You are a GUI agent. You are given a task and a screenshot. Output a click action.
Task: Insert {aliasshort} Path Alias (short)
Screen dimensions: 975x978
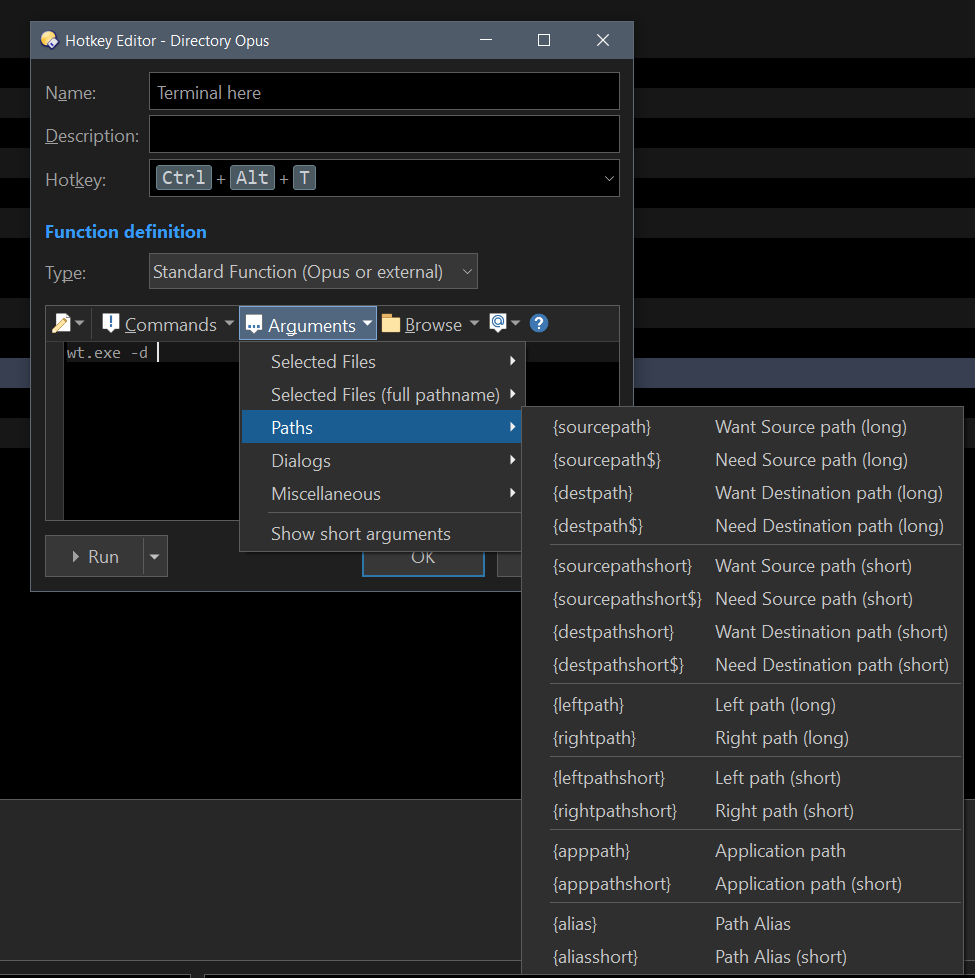(742, 957)
